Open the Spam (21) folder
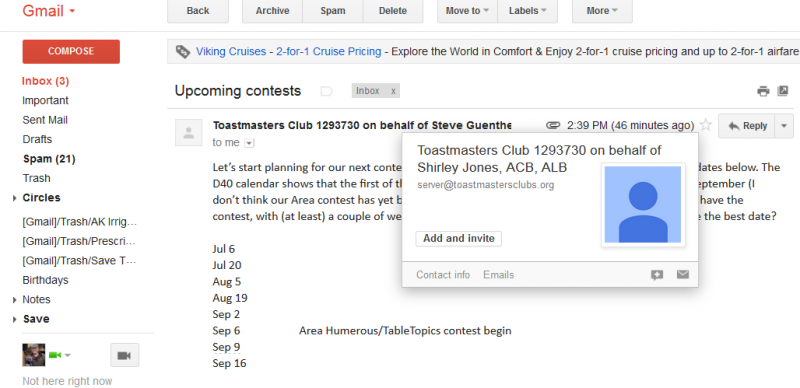 (x=49, y=159)
